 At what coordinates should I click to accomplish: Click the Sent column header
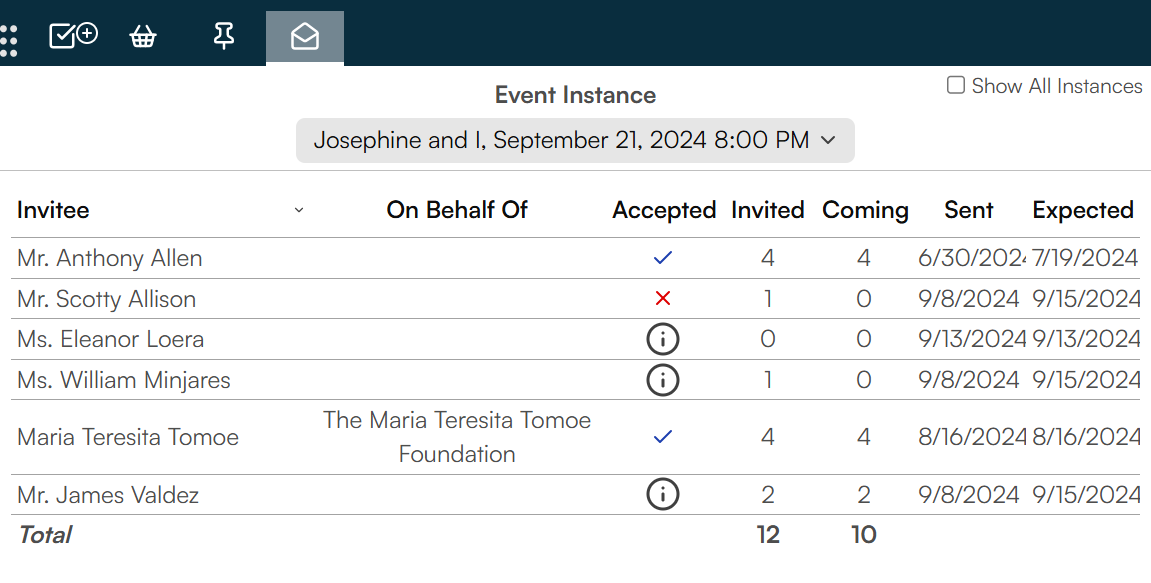click(968, 210)
